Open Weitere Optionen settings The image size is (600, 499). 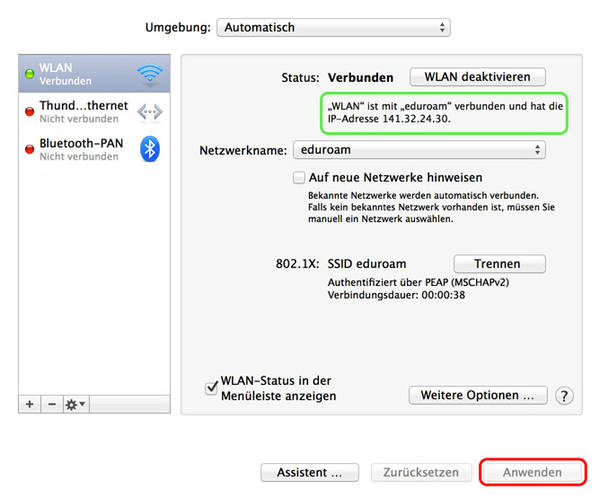pos(478,395)
